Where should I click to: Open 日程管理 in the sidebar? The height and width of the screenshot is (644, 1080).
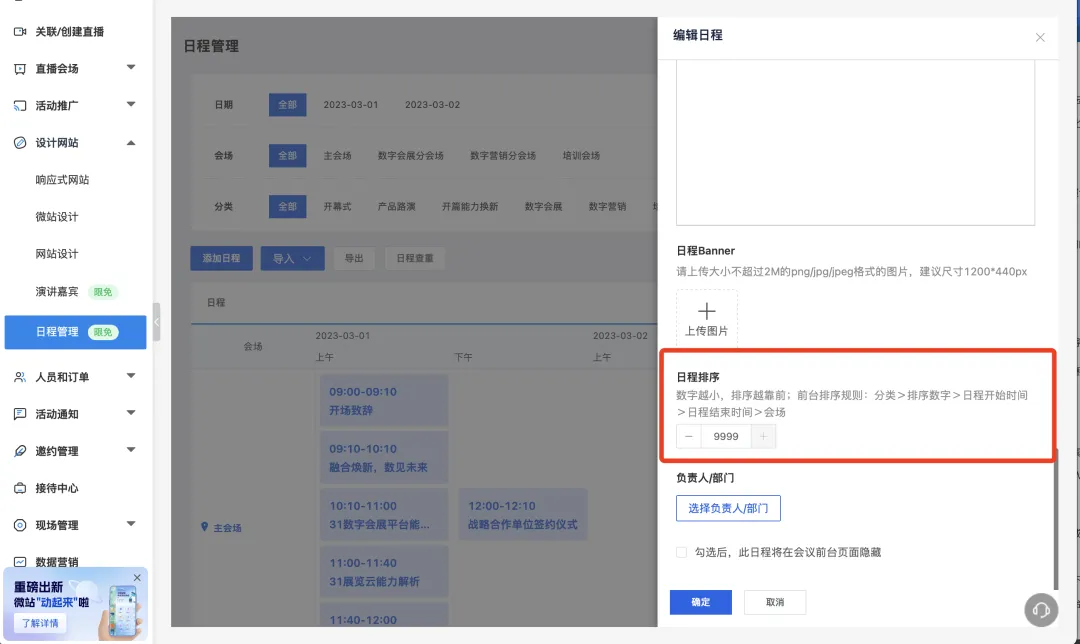(57, 332)
